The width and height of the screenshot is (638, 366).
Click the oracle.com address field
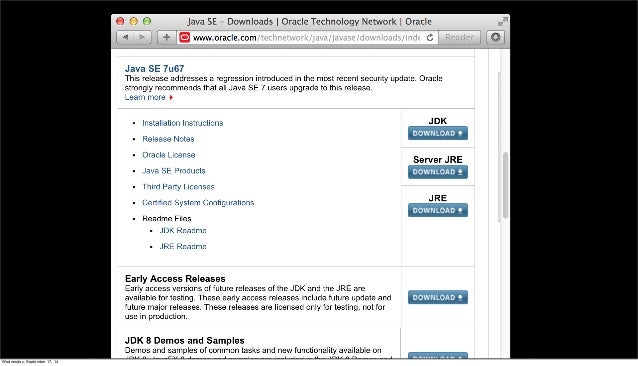[308, 37]
